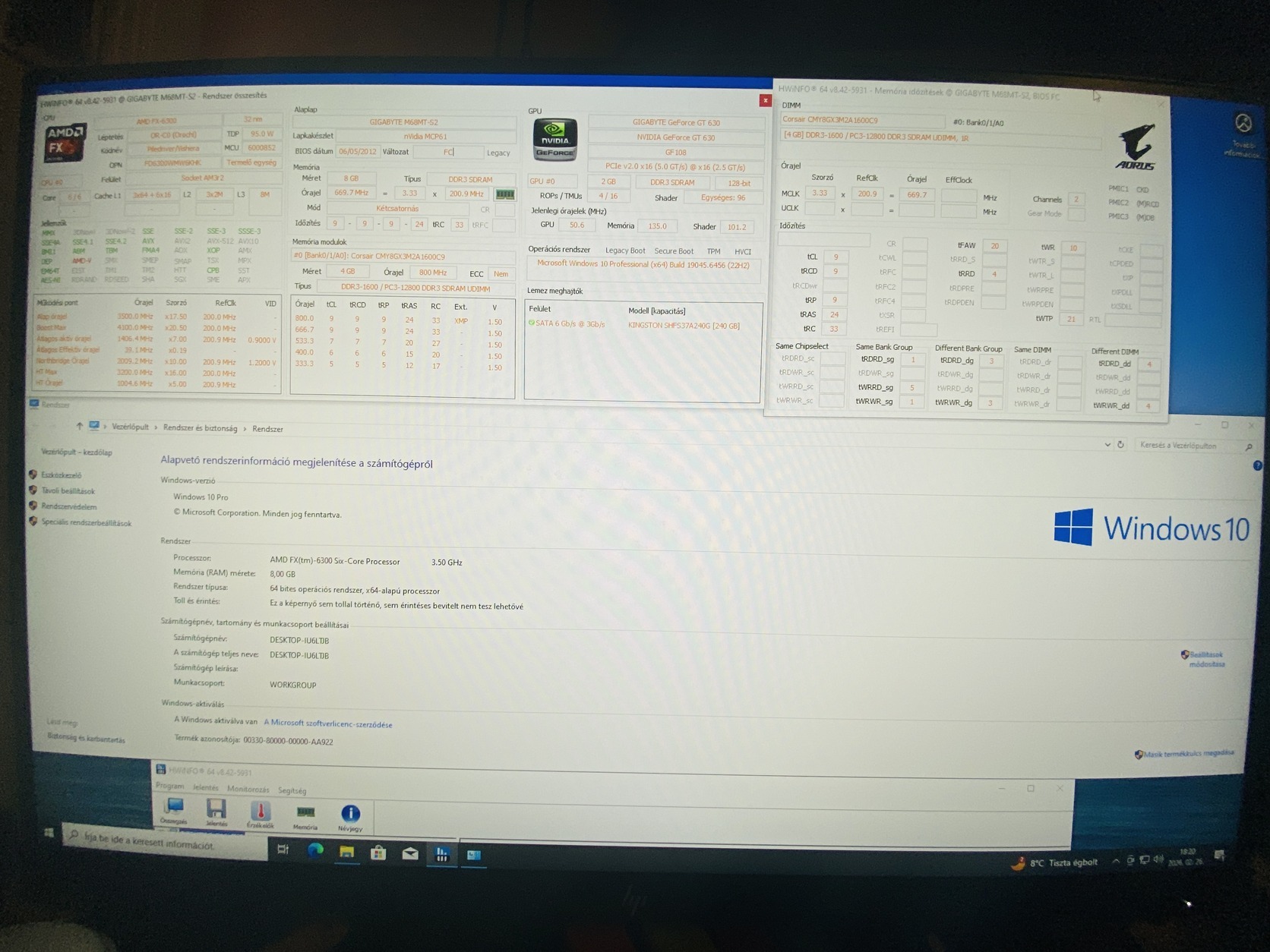Click the KINGSTON SHFS37A240G drive entry
1270x952 pixels.
(x=684, y=326)
